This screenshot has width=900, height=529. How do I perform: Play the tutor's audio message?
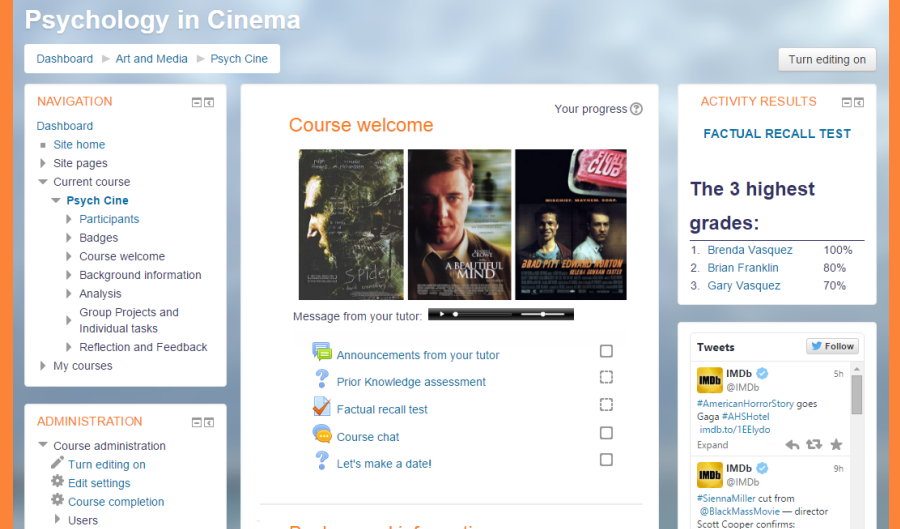(x=441, y=314)
